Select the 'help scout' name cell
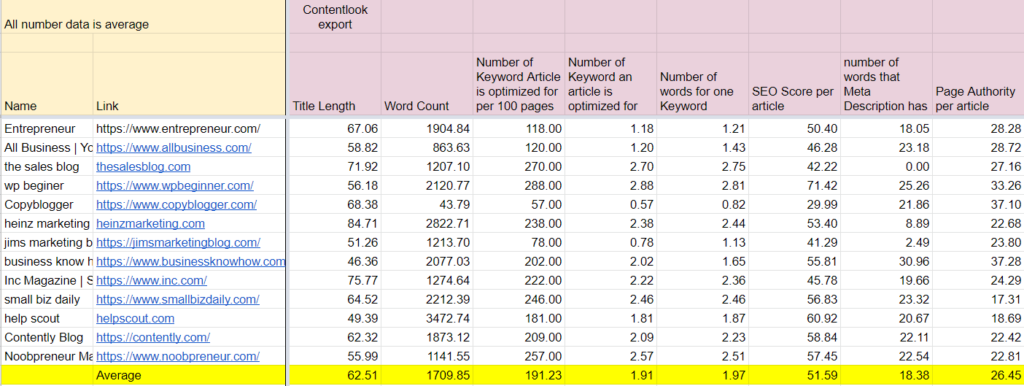Screen dimensions: 1024x386 (x=48, y=319)
